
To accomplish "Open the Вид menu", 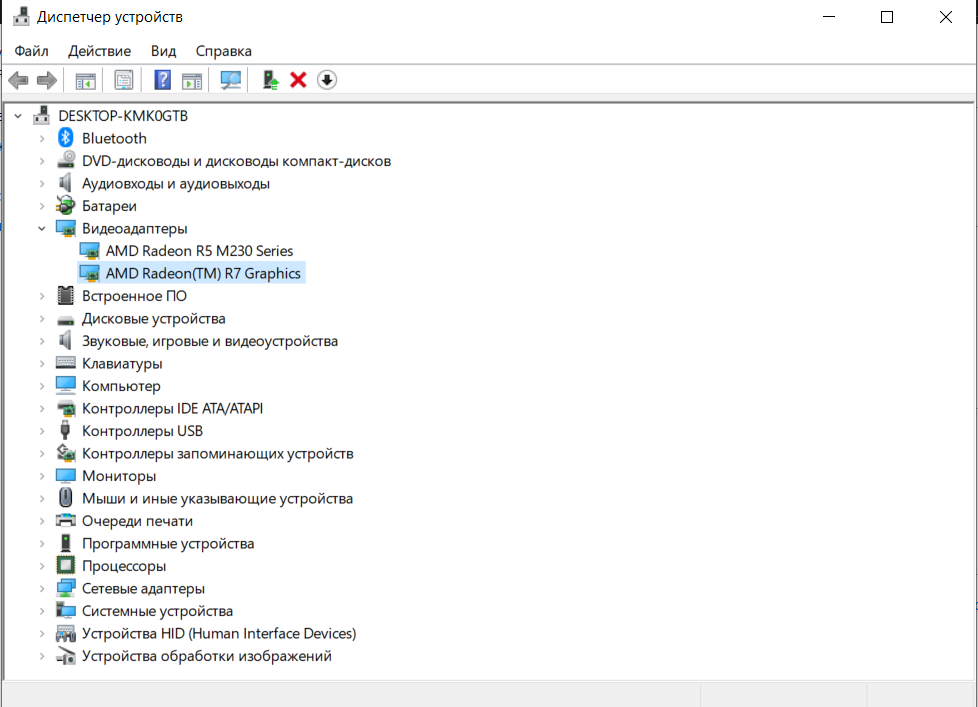I will [x=163, y=50].
